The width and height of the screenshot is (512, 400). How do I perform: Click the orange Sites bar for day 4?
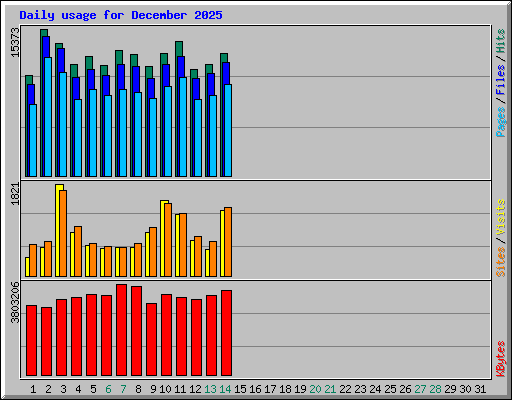click(78, 252)
